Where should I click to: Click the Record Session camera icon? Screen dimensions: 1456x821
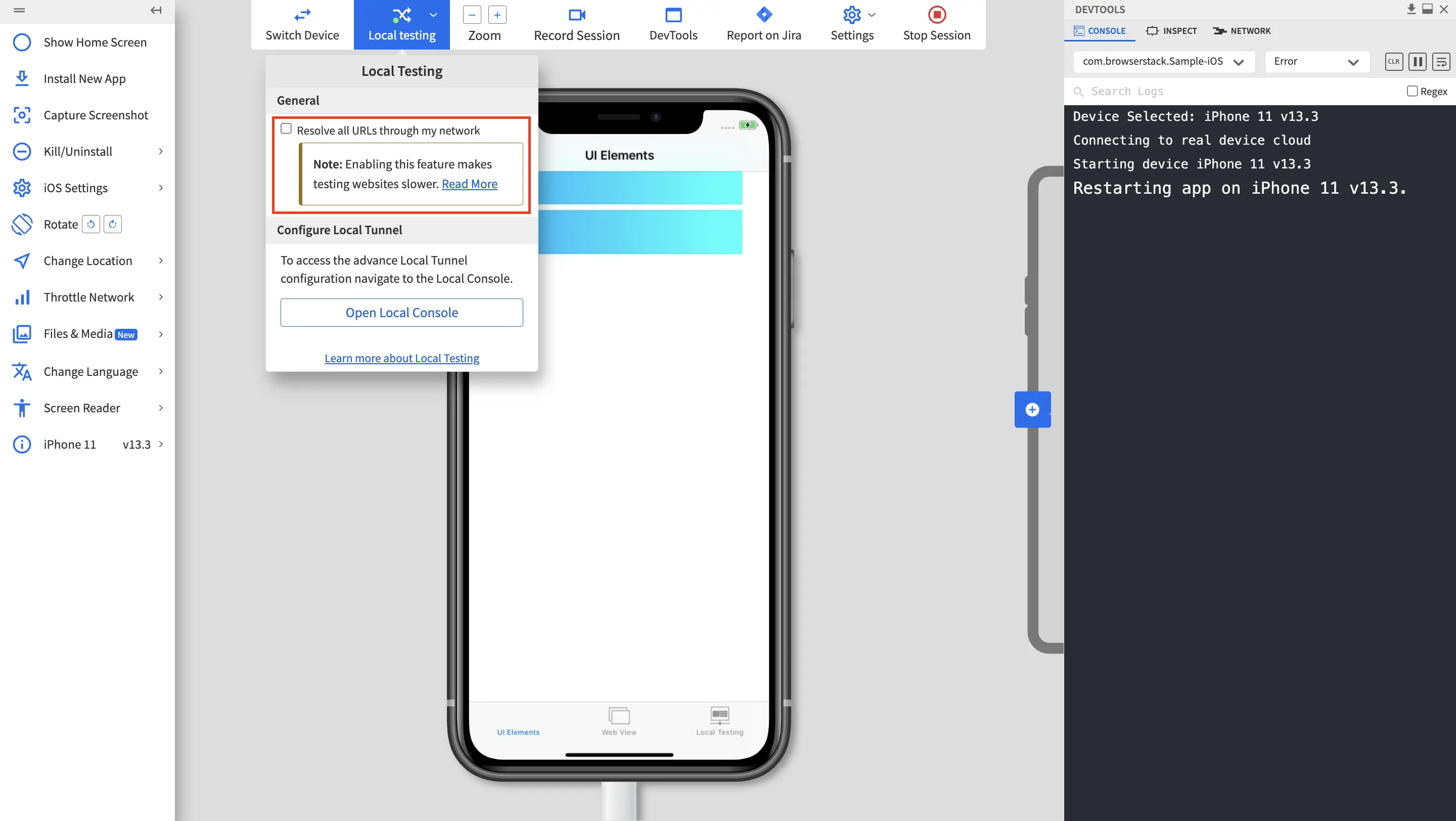click(576, 15)
